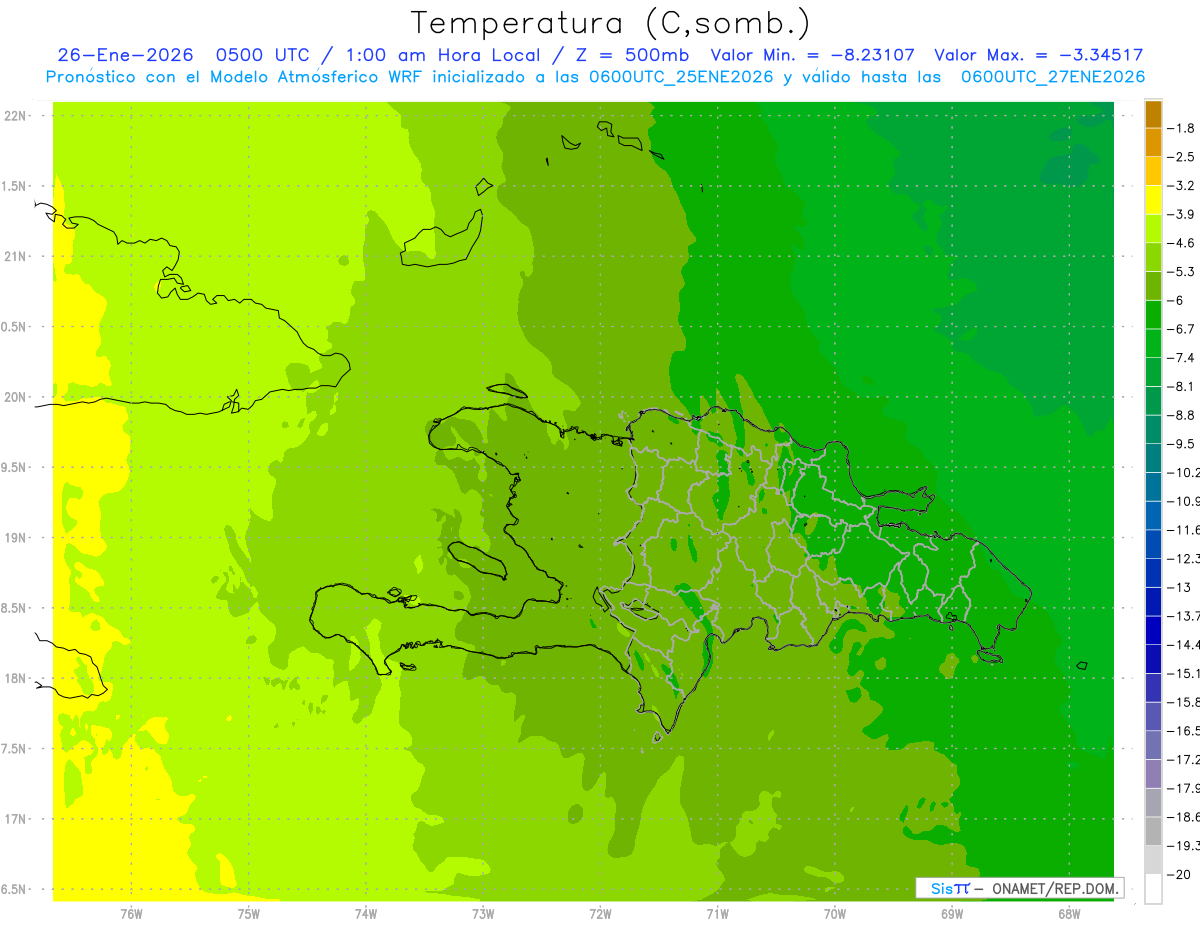This screenshot has height=927, width=1200.
Task: Click the '1:00 am Hora Local' text
Action: 443,56
